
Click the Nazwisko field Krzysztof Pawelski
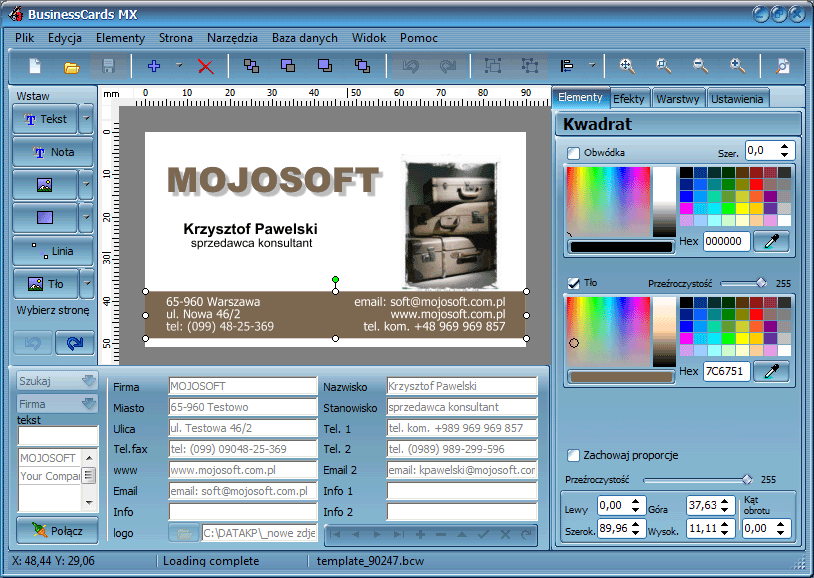[462, 386]
